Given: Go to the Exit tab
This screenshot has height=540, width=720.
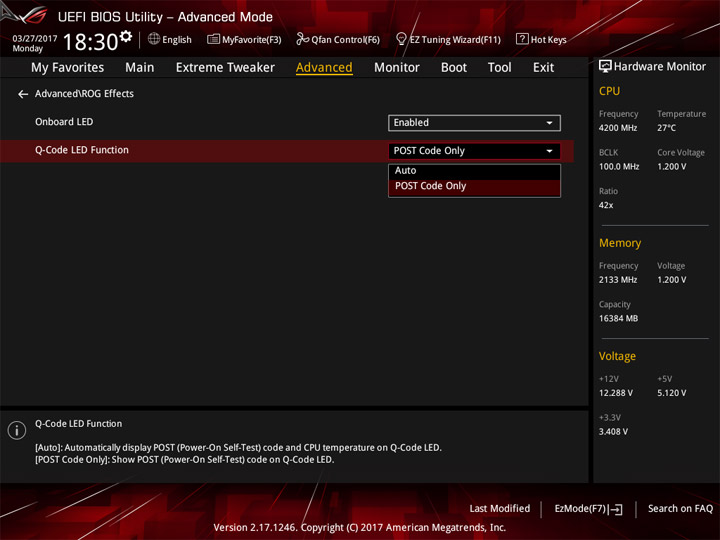Looking at the screenshot, I should (x=543, y=68).
